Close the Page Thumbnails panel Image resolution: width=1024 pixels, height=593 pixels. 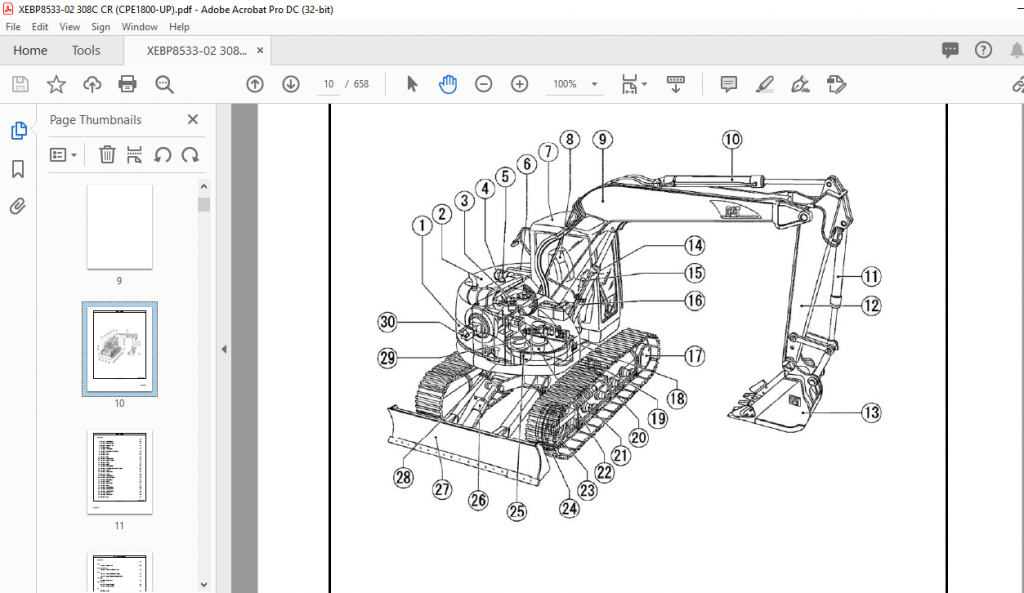193,120
